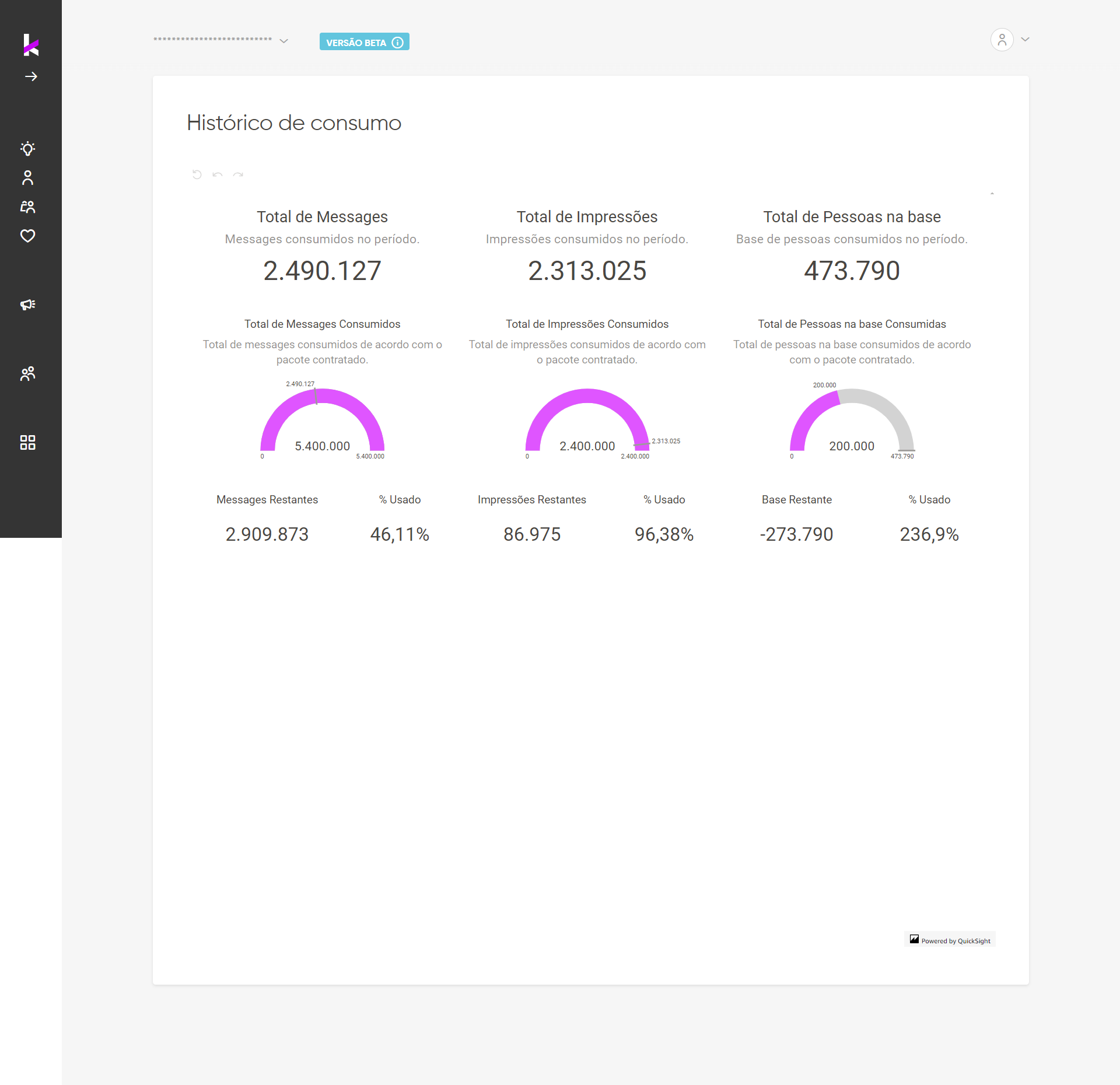Screen dimensions: 1120x1085
Task: Open the megaphone campaigns sidebar icon
Action: click(x=27, y=304)
